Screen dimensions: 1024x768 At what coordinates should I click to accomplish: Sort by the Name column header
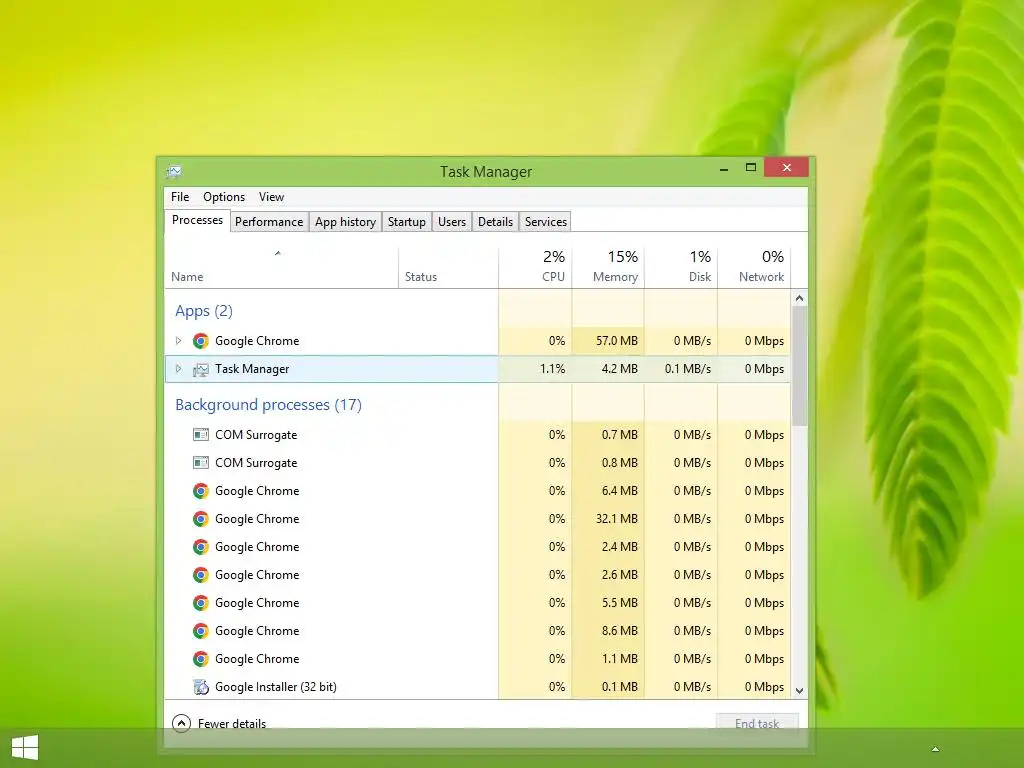(x=281, y=268)
